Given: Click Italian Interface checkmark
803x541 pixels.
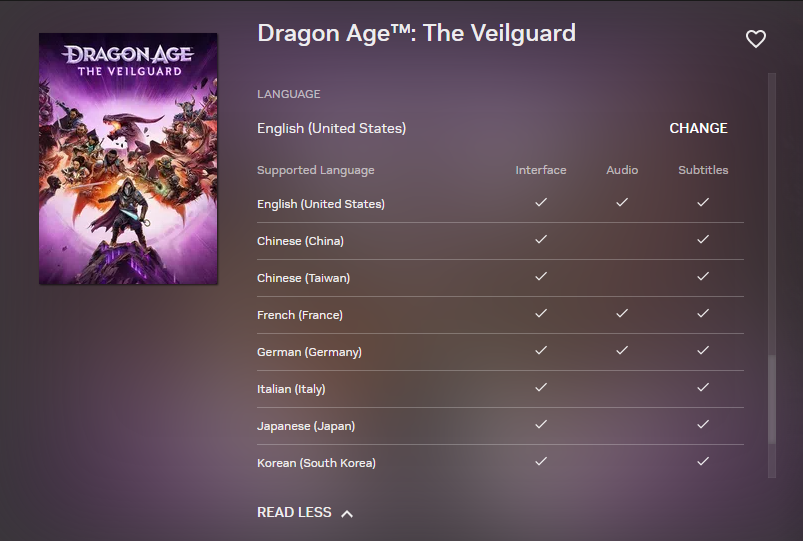Looking at the screenshot, I should click(541, 387).
